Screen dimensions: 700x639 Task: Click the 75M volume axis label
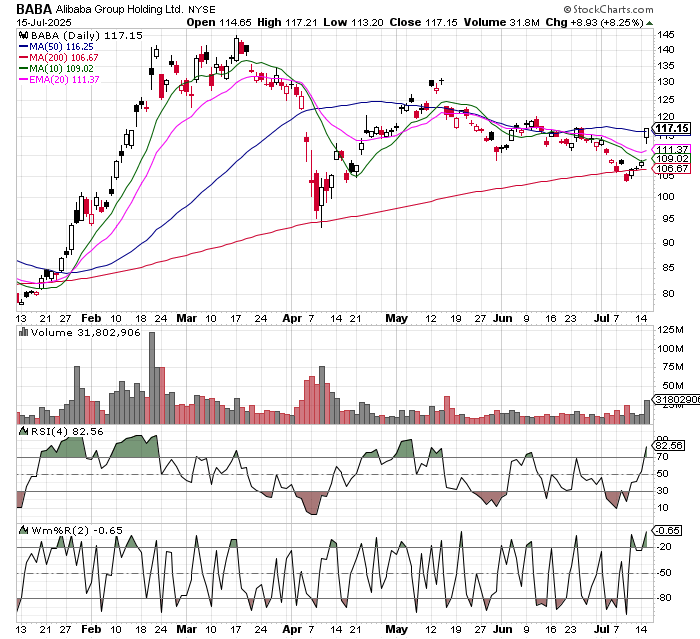pos(673,367)
